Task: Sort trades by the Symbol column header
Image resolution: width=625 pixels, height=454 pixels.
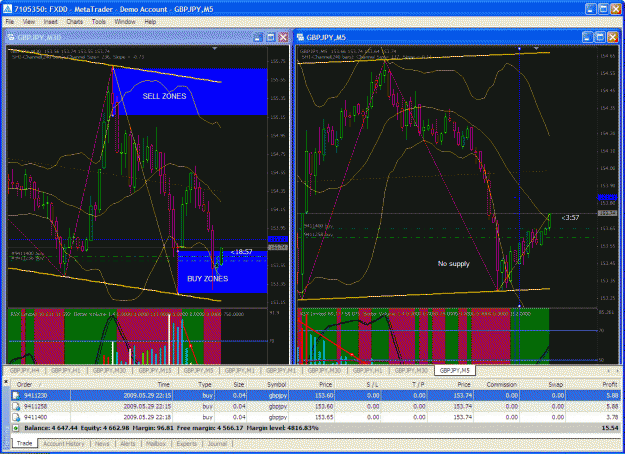Action: click(x=267, y=385)
